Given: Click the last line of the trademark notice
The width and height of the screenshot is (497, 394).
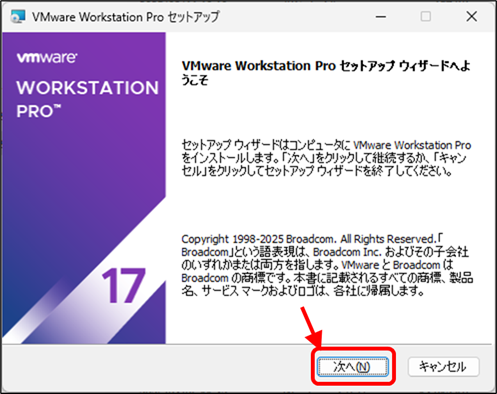Looking at the screenshot, I should 303,291.
